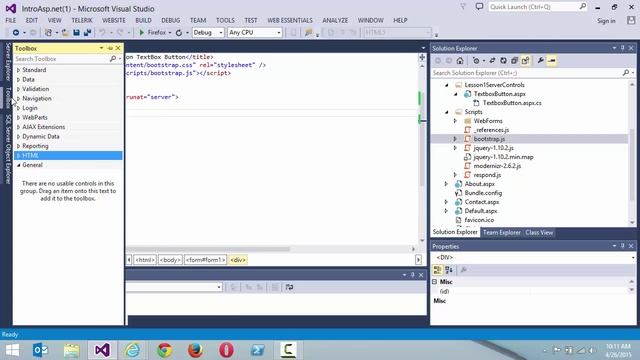640x360 pixels.
Task: Click the feedback speech bubble icon
Action: [480, 7]
